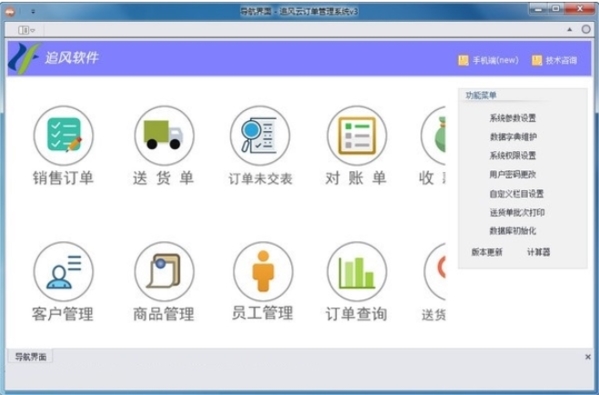This screenshot has width=599, height=395.
Task: Click the 功能菜单 panel header
Action: (481, 95)
